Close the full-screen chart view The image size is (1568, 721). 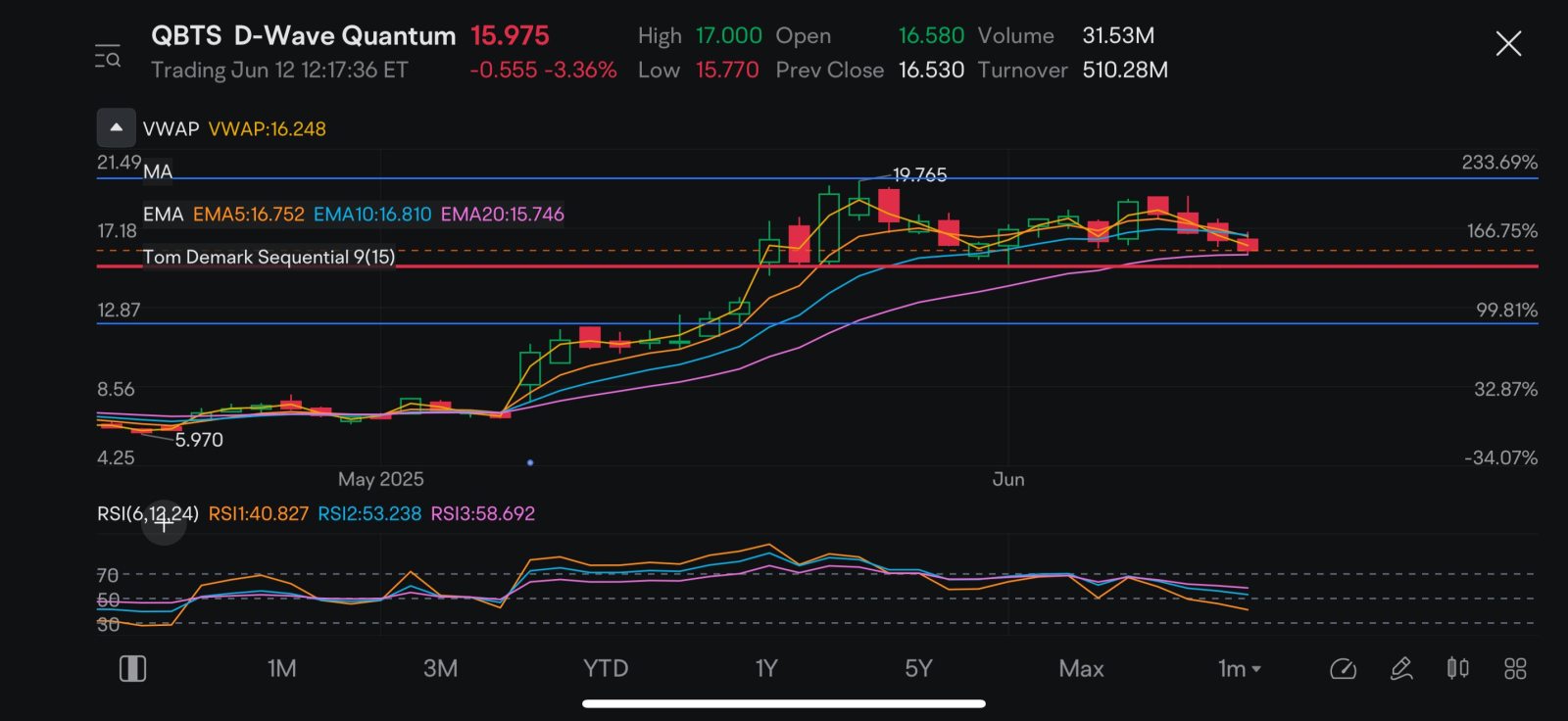[1508, 44]
